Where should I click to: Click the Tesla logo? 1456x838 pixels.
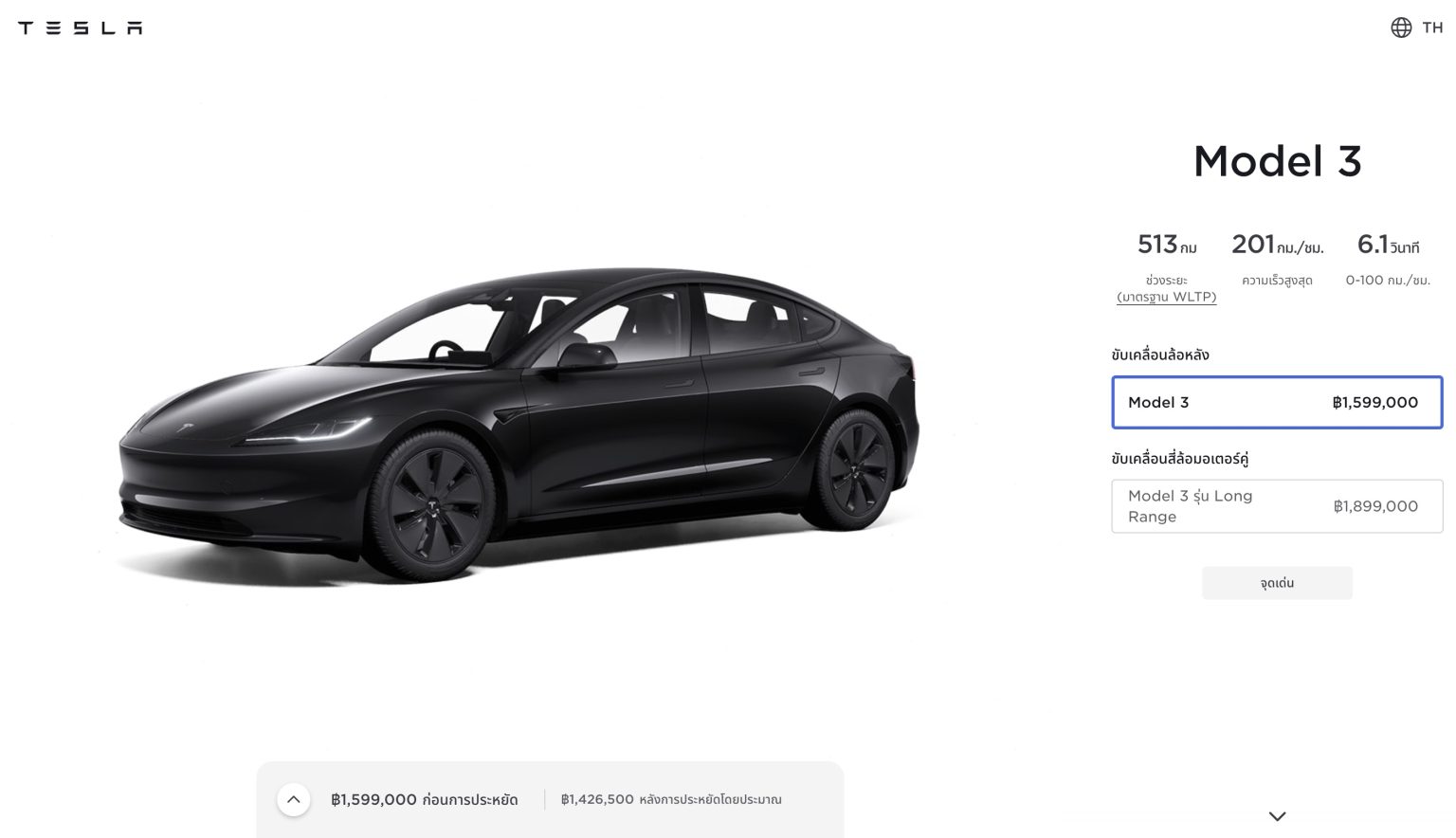81,28
